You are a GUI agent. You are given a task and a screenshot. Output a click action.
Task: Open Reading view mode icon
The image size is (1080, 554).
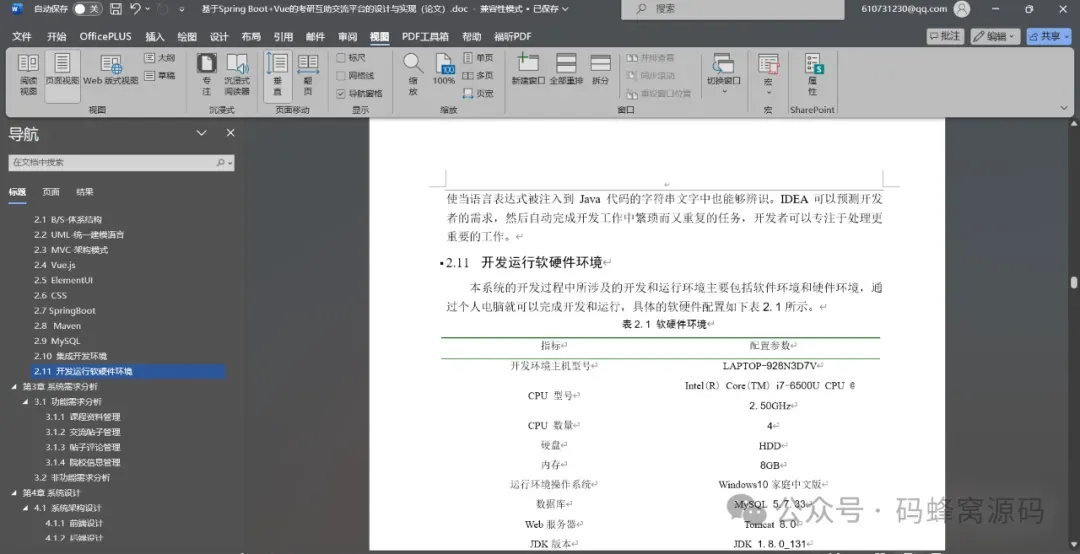(28, 64)
